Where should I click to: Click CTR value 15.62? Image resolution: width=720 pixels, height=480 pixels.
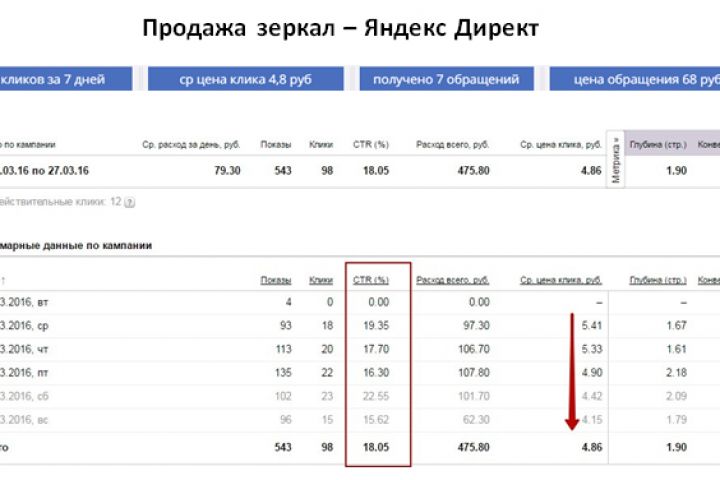[376, 419]
